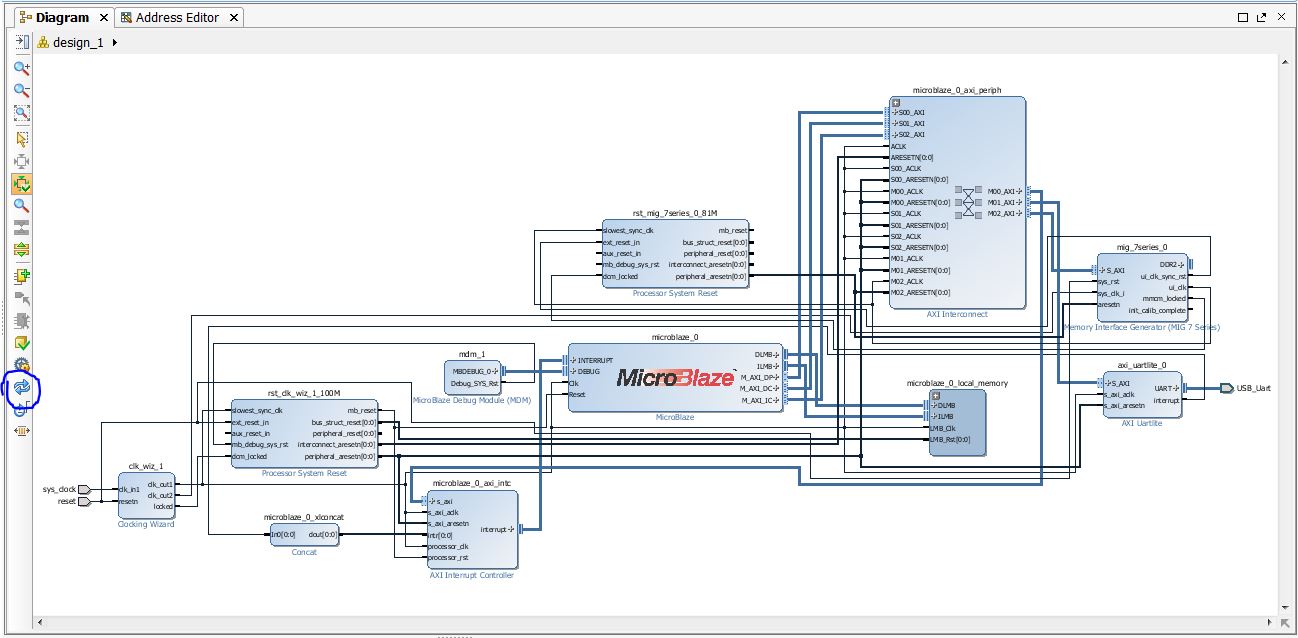
Task: Select the Concat block
Action: click(304, 535)
